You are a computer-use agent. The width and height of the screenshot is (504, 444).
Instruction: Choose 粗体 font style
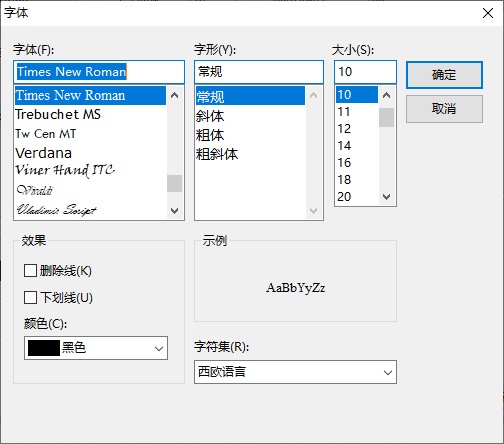pyautogui.click(x=250, y=135)
